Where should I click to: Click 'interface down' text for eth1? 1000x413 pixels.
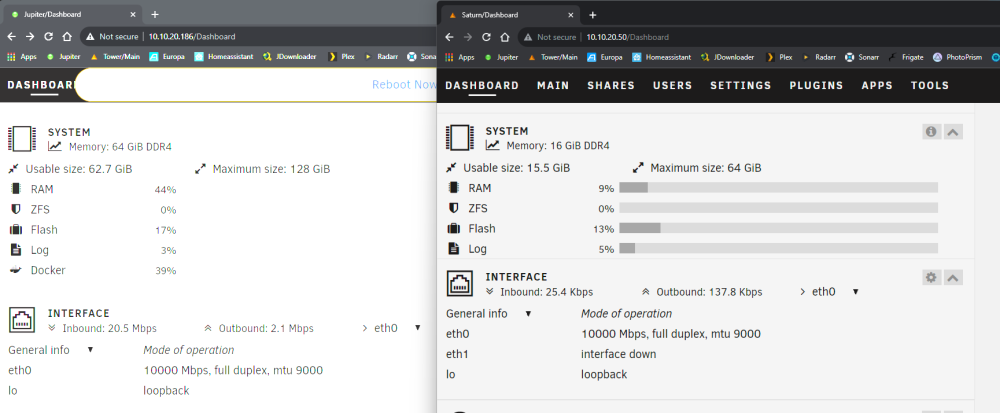[x=618, y=354]
